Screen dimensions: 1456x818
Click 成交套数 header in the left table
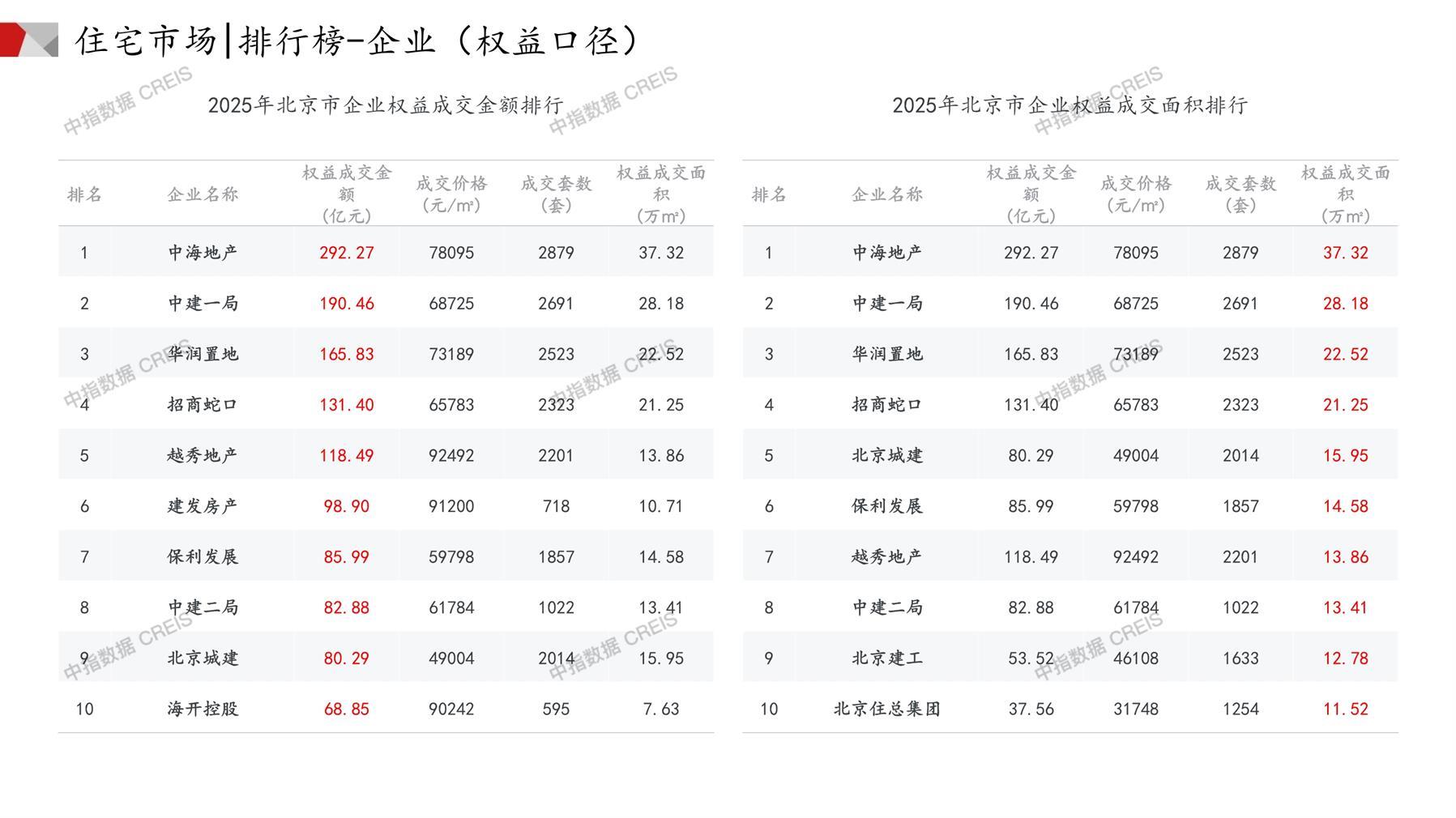pos(556,194)
